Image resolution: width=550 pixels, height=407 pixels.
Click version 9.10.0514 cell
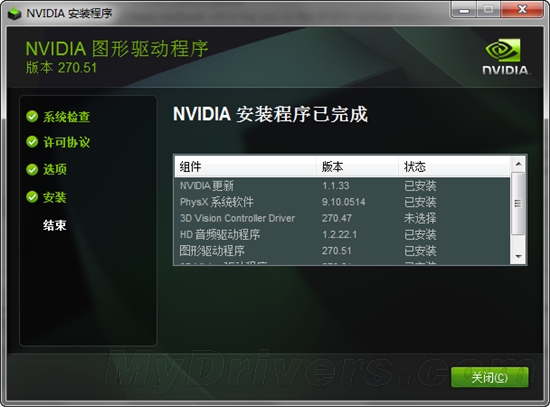[344, 202]
